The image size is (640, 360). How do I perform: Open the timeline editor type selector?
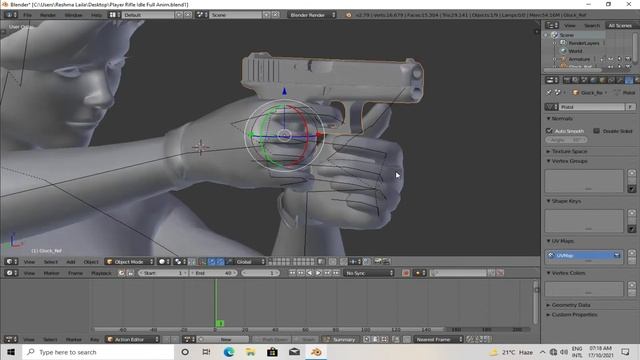coord(11,273)
